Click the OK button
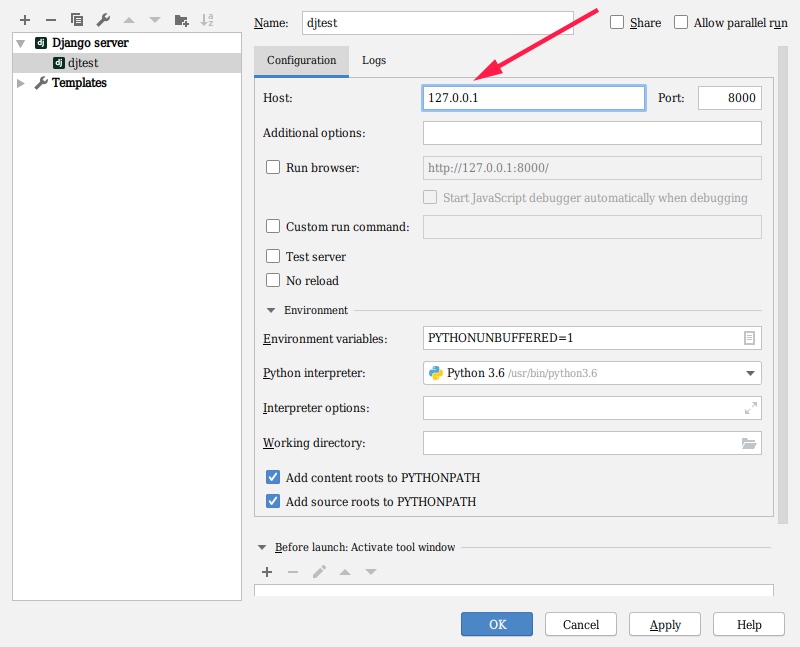 point(497,624)
